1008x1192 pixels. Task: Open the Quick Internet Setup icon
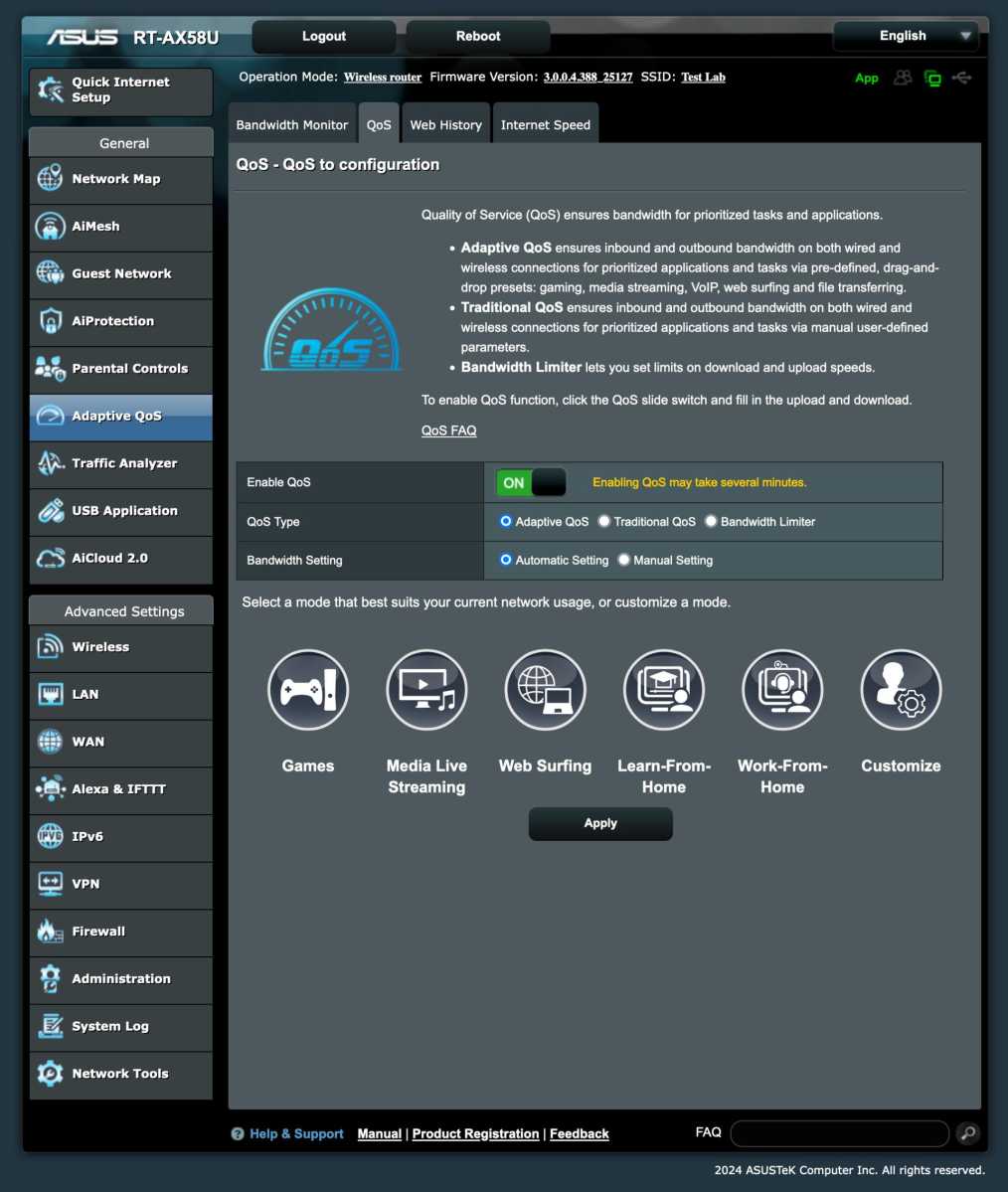[x=50, y=89]
